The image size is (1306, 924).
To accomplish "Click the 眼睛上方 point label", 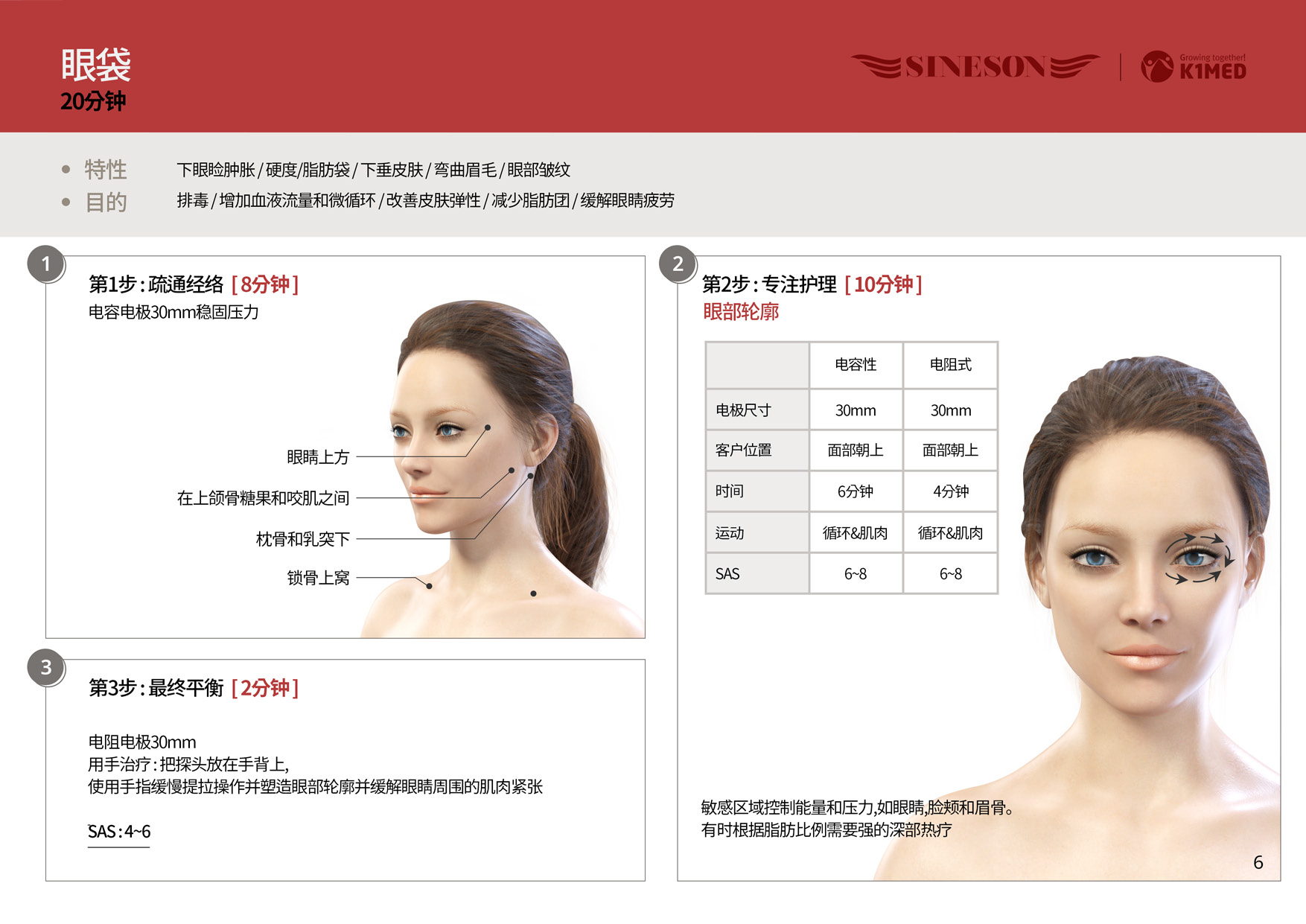I will click(x=318, y=457).
